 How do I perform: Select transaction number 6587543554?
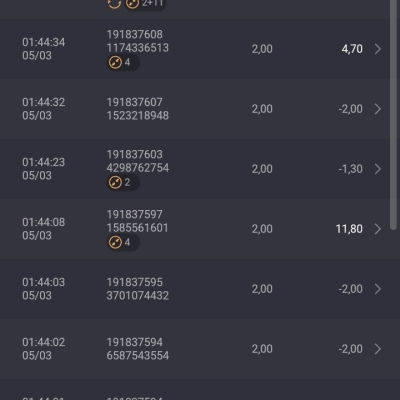point(138,355)
